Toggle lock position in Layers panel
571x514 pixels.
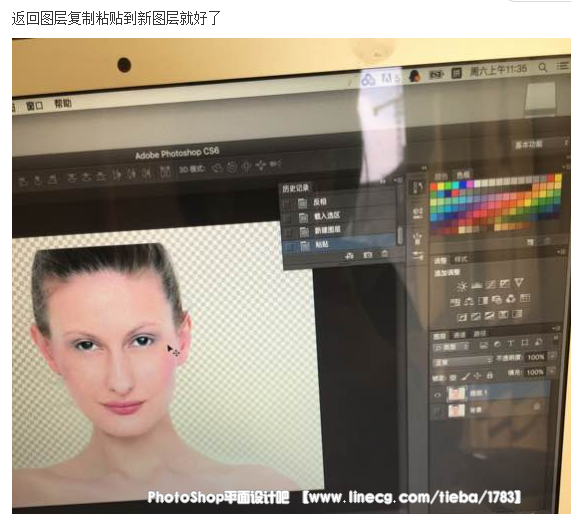pyautogui.click(x=477, y=376)
